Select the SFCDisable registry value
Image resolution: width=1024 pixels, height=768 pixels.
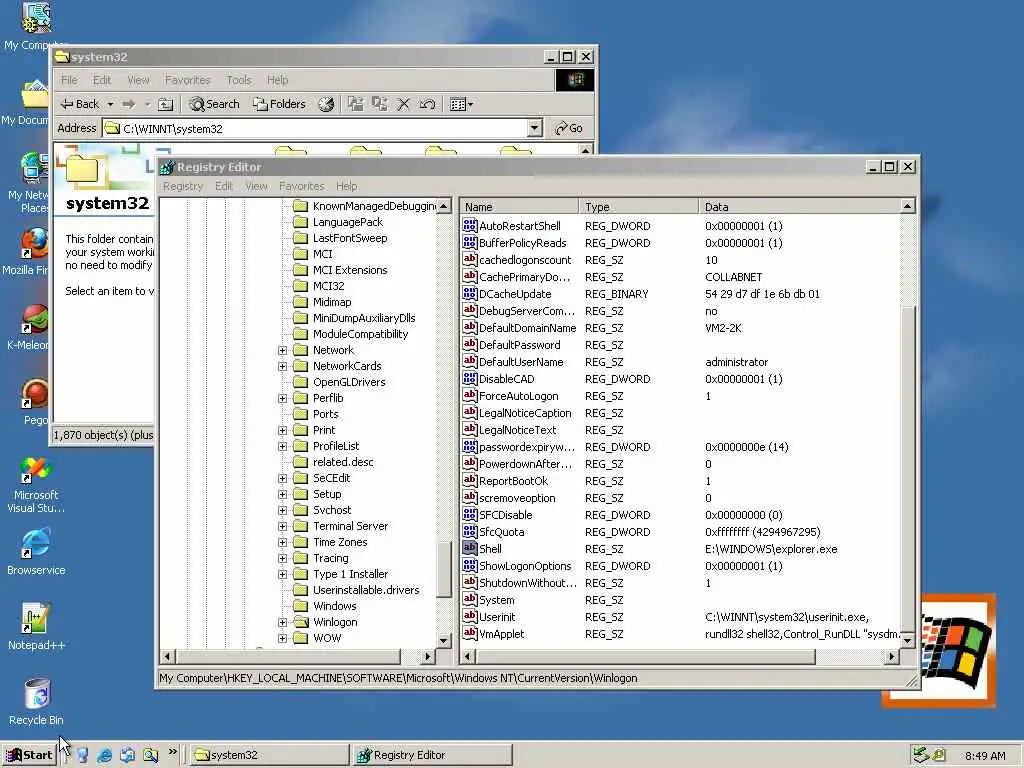tap(505, 515)
